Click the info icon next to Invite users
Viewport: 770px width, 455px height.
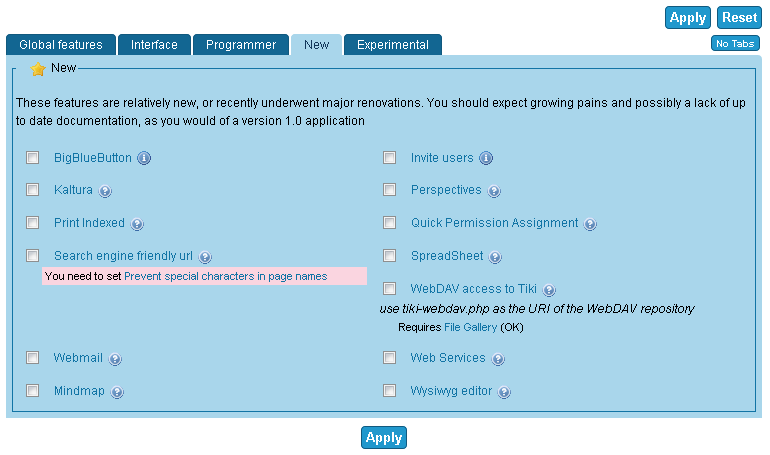click(486, 158)
